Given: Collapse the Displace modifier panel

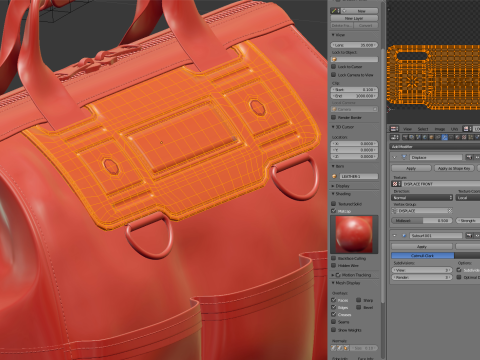Looking at the screenshot, I should click(x=395, y=157).
